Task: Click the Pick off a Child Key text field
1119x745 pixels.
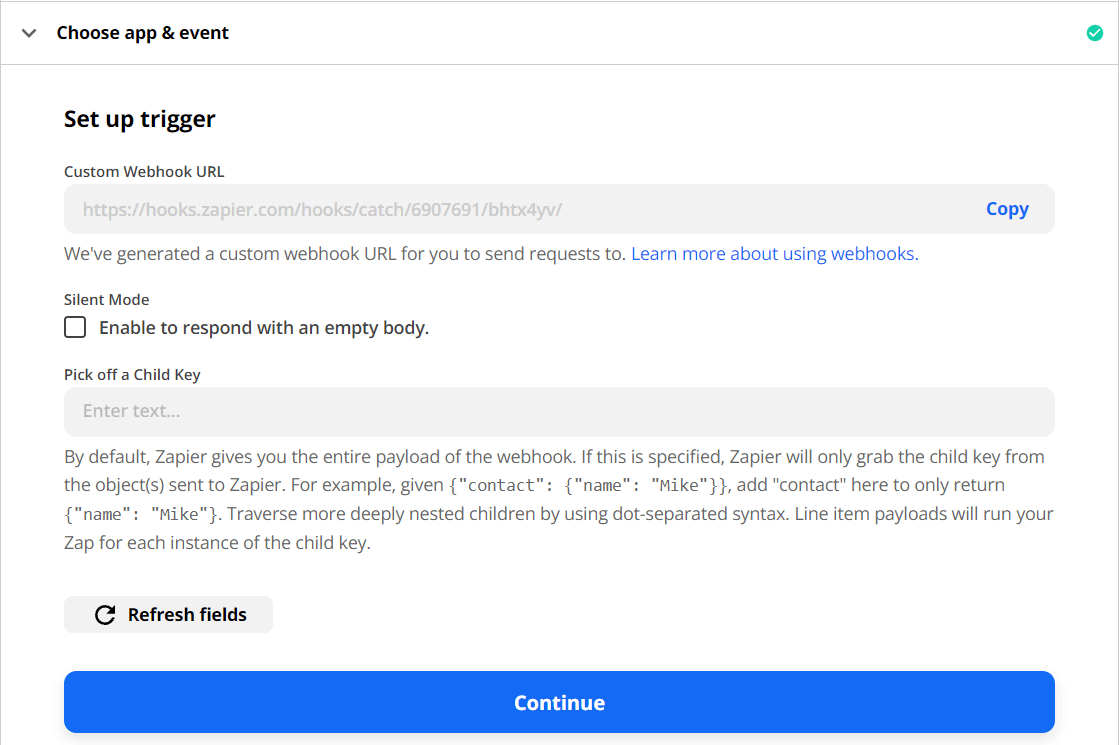Action: [x=559, y=411]
